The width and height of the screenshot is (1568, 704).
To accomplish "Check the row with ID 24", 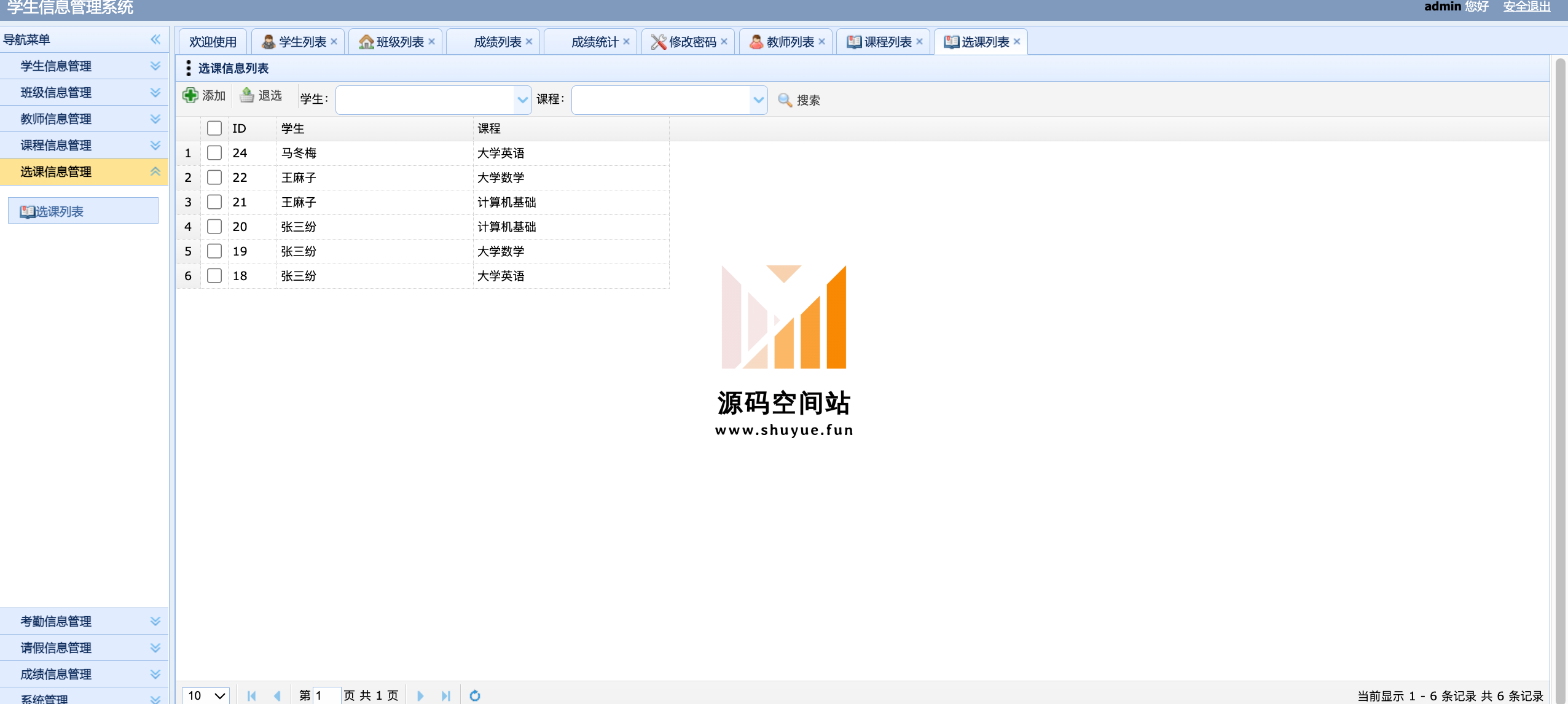I will point(214,152).
